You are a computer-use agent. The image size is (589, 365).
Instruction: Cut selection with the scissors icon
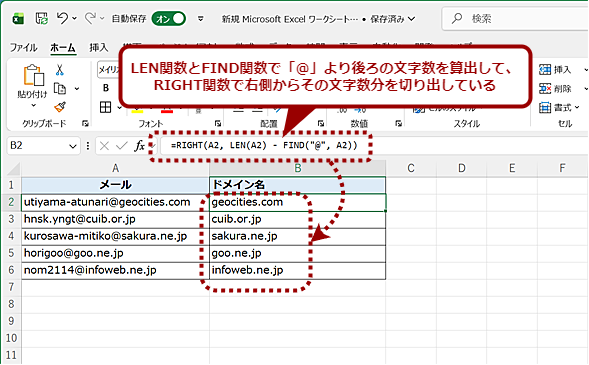59,70
